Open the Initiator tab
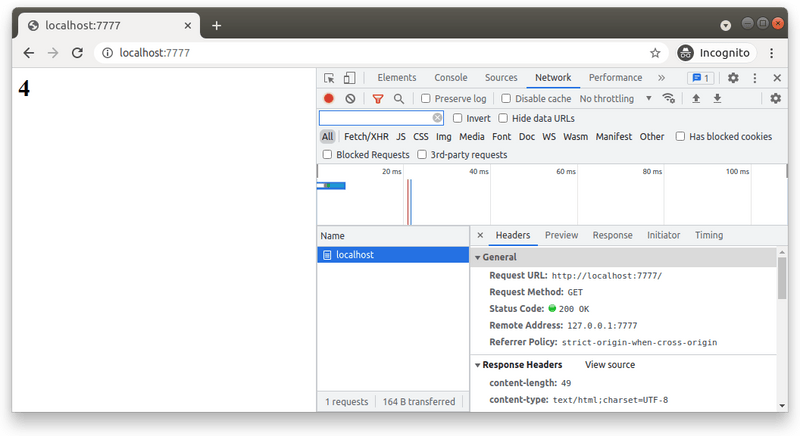Screen dimensions: 800x436 [x=663, y=235]
